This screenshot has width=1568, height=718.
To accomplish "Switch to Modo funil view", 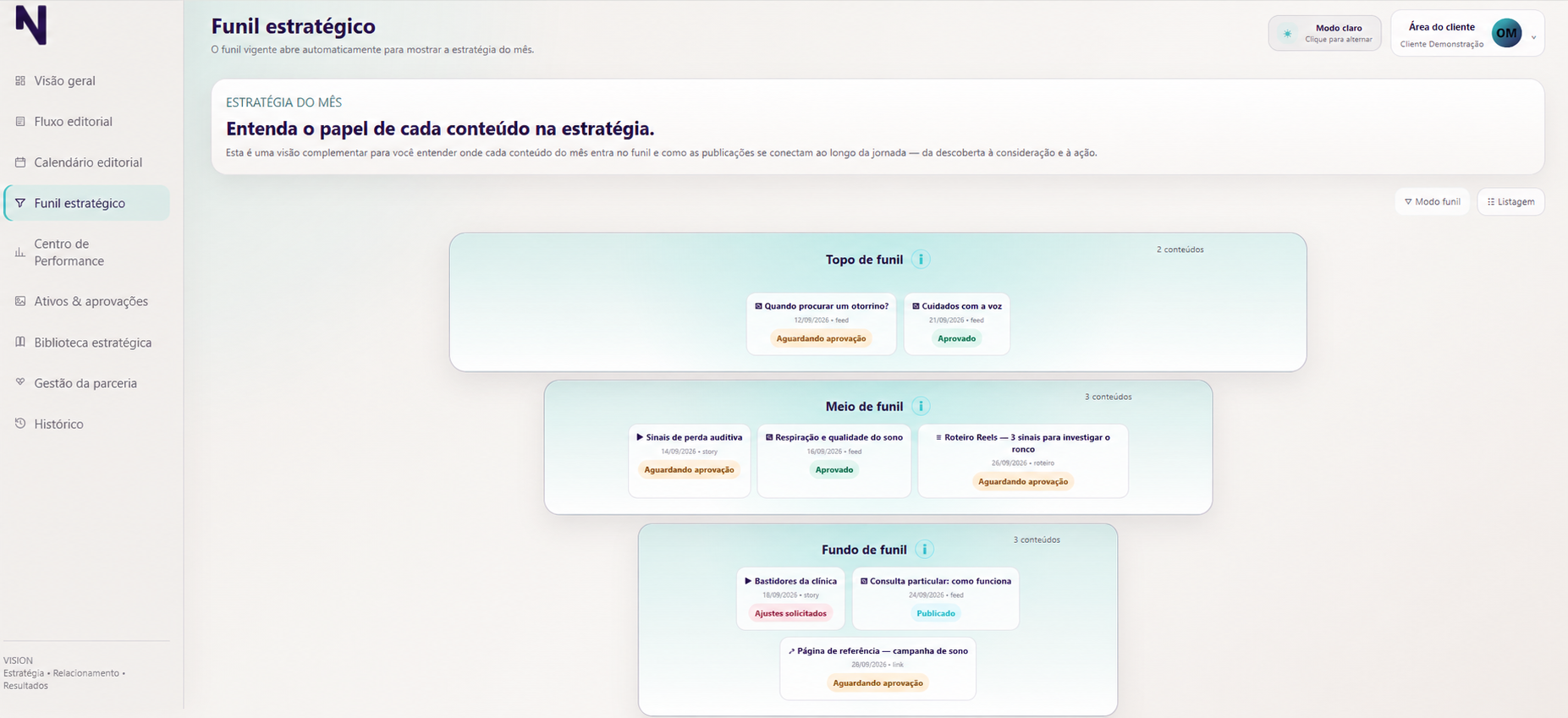I will point(1432,202).
